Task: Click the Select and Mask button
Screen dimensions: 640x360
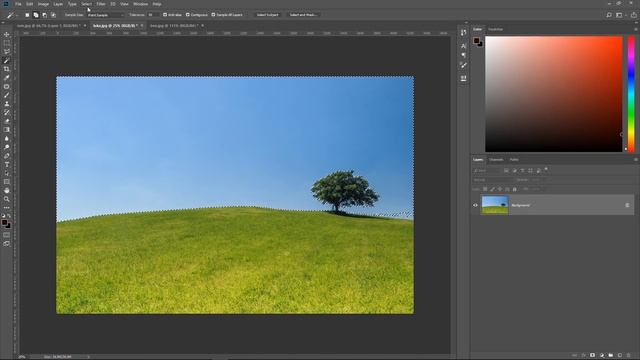Action: click(304, 15)
